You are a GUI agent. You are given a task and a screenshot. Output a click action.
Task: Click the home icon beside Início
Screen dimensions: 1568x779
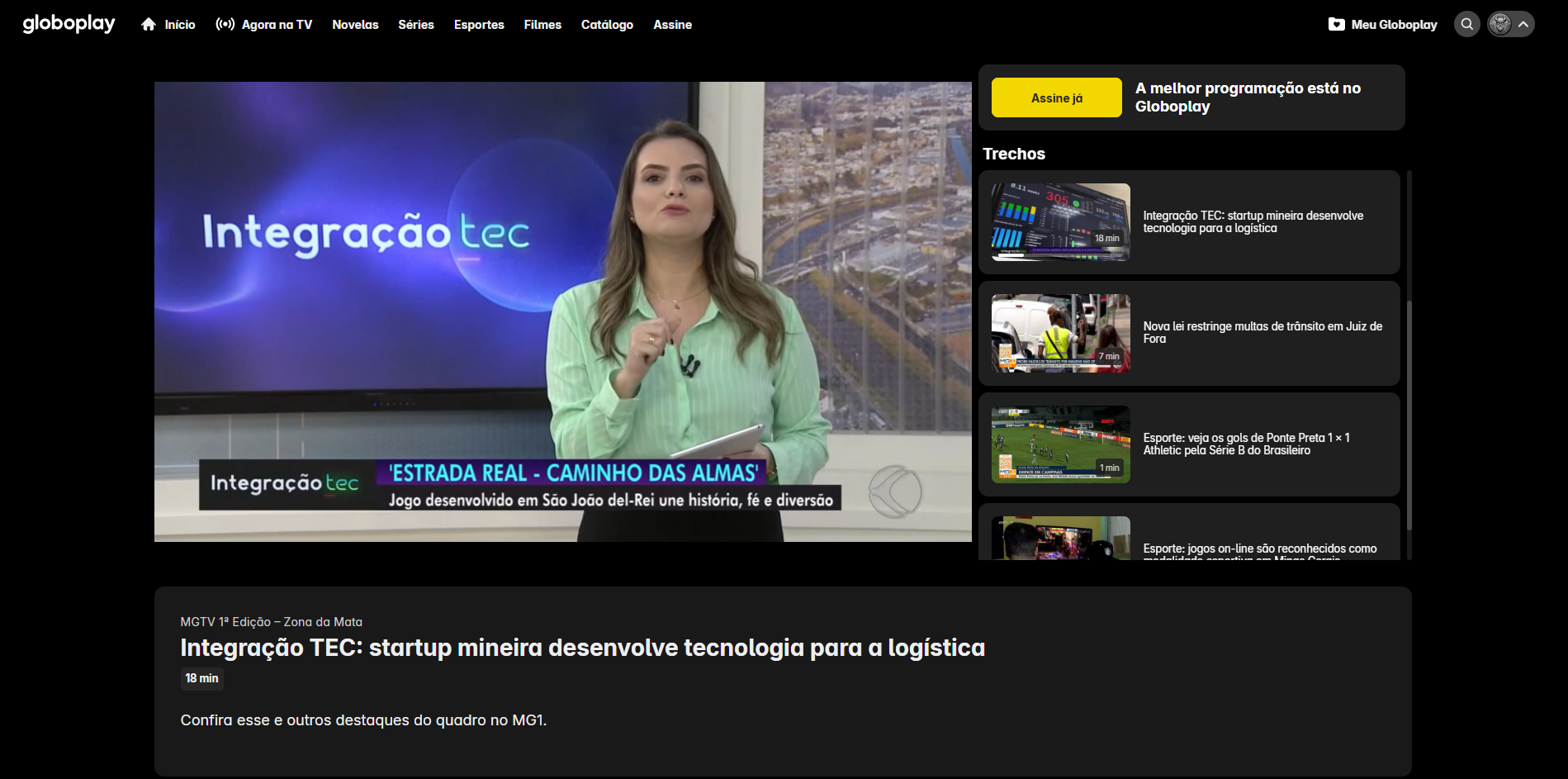(x=149, y=25)
